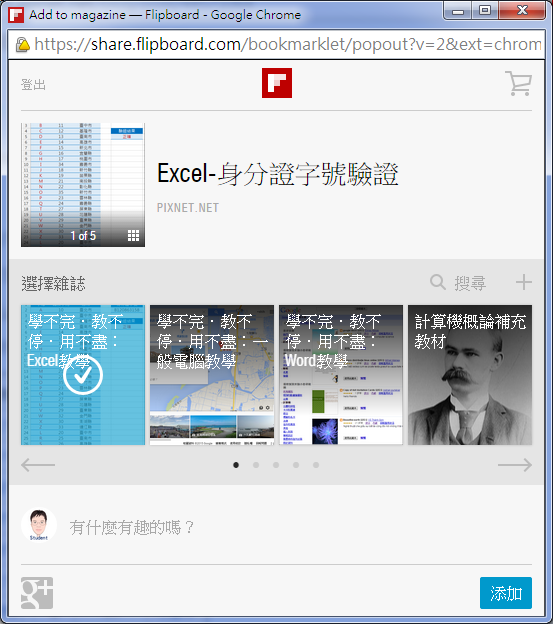The width and height of the screenshot is (553, 624).
Task: Create new magazine with plus icon
Action: [x=524, y=282]
